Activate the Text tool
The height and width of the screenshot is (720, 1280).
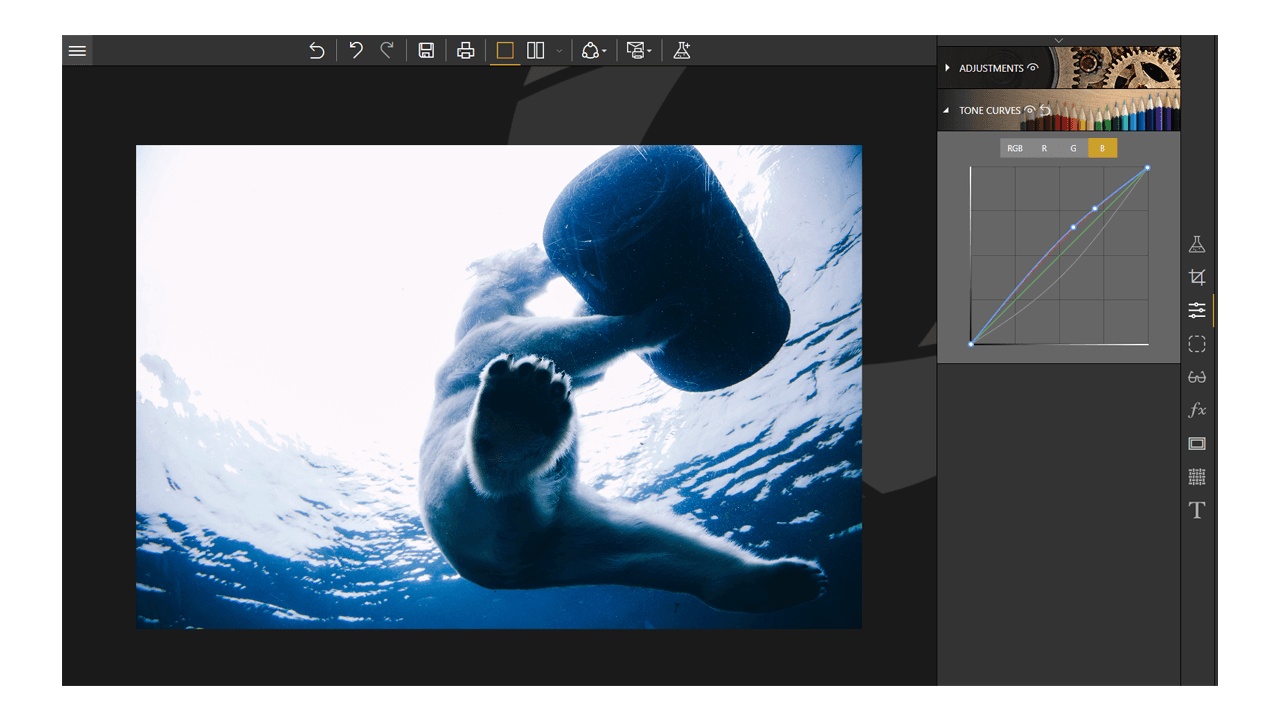[1197, 510]
